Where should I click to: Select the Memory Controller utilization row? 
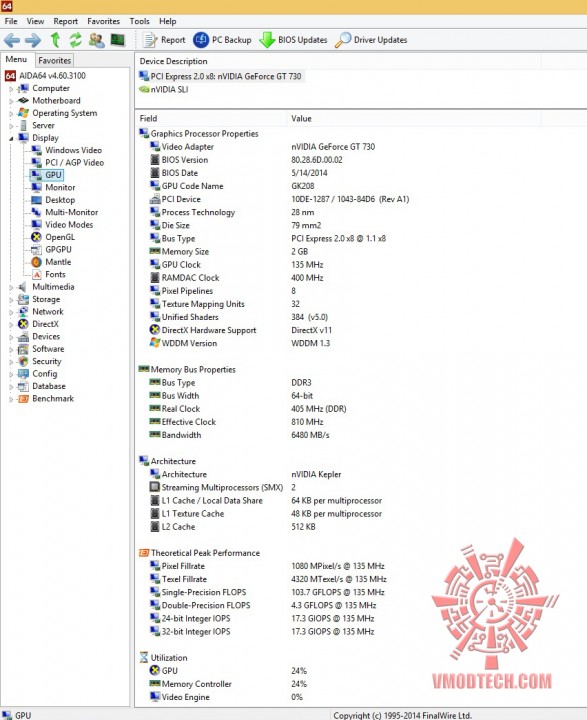click(x=229, y=684)
